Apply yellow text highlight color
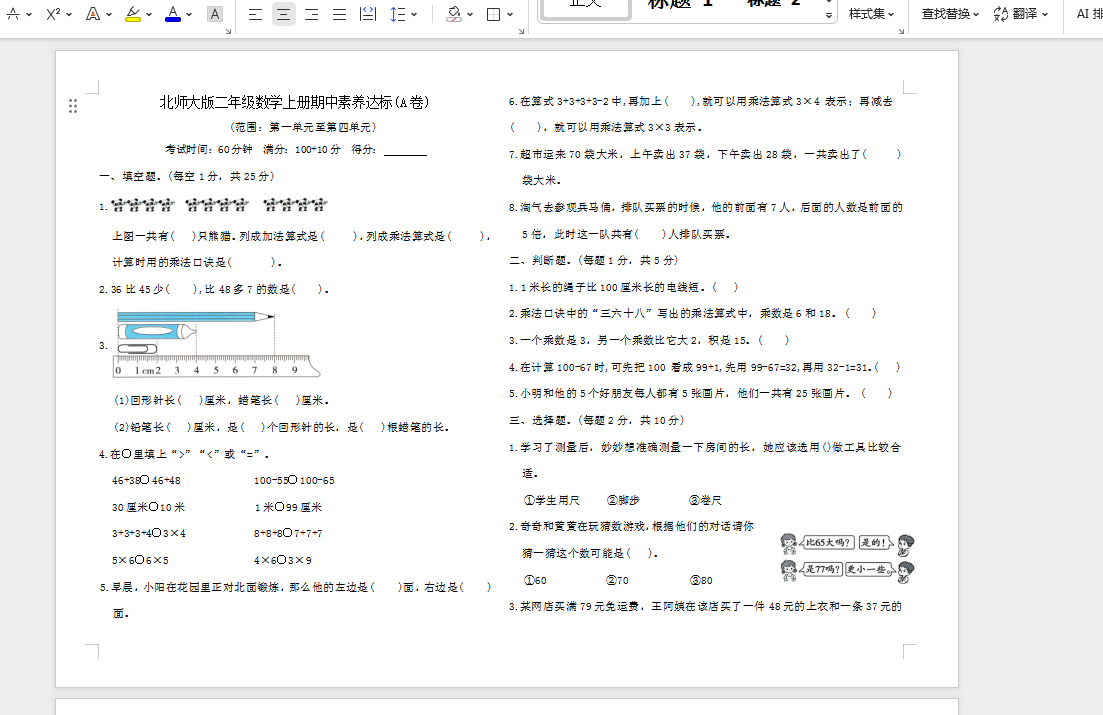 [x=133, y=14]
